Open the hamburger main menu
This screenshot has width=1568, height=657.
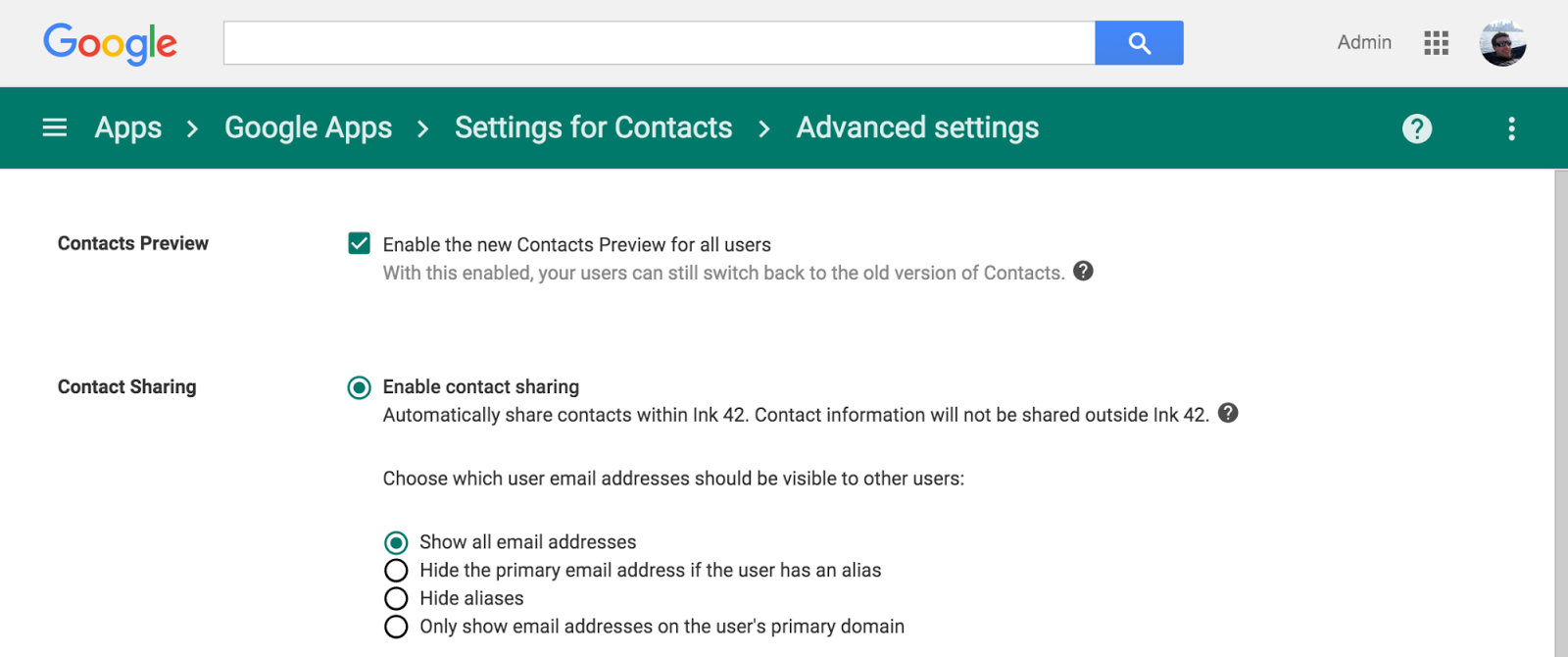coord(55,127)
